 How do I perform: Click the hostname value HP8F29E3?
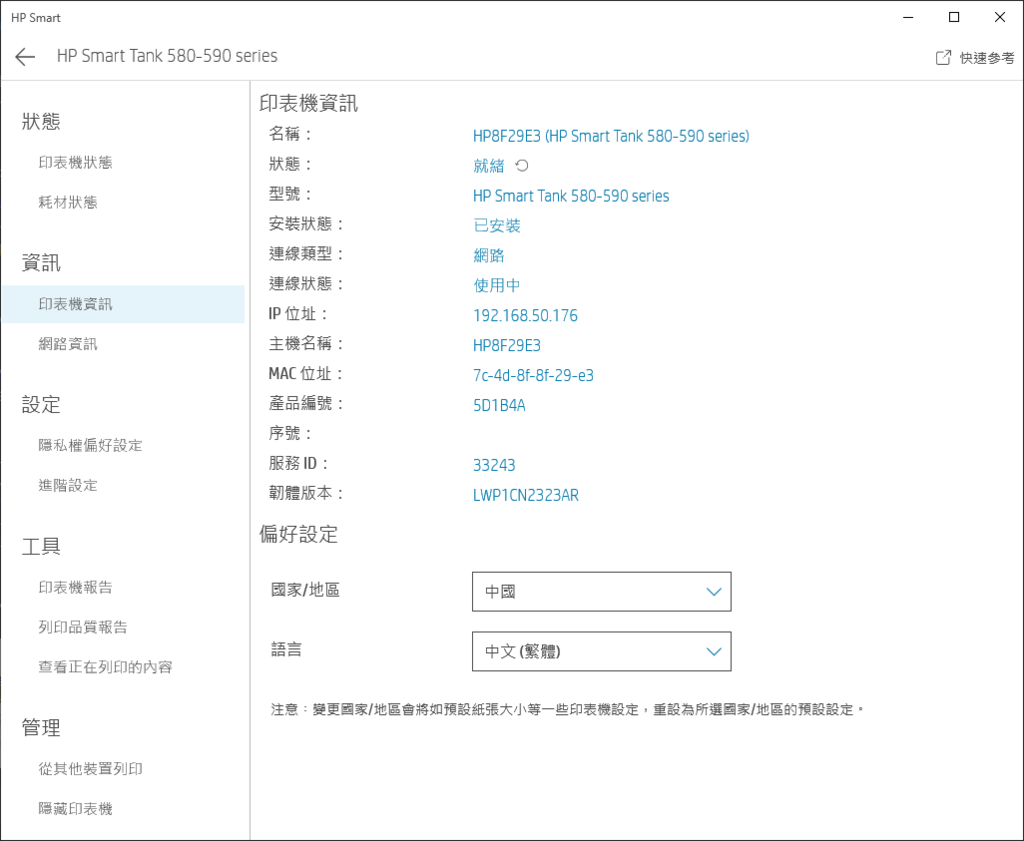click(507, 345)
